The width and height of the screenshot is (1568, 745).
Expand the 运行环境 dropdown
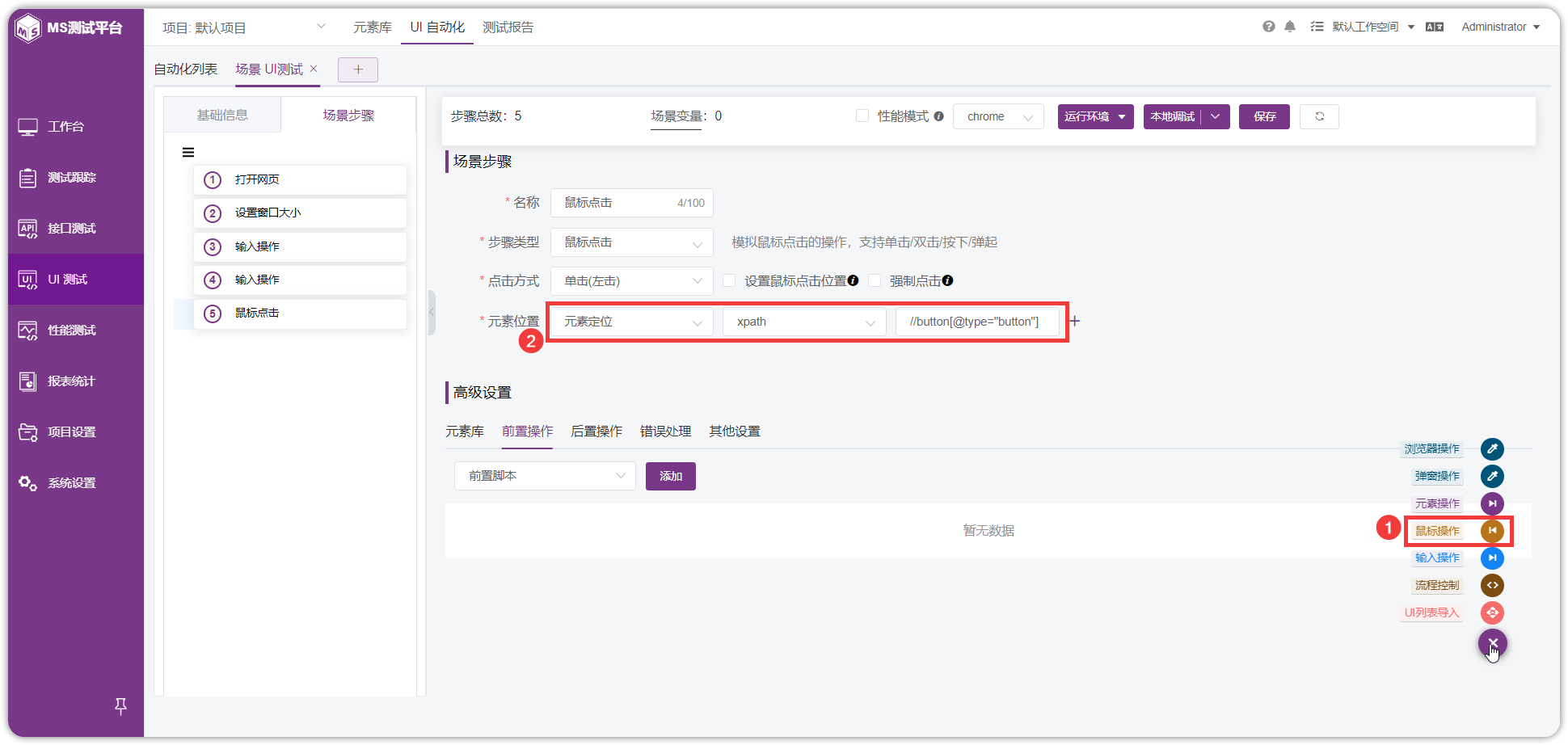tap(1095, 116)
